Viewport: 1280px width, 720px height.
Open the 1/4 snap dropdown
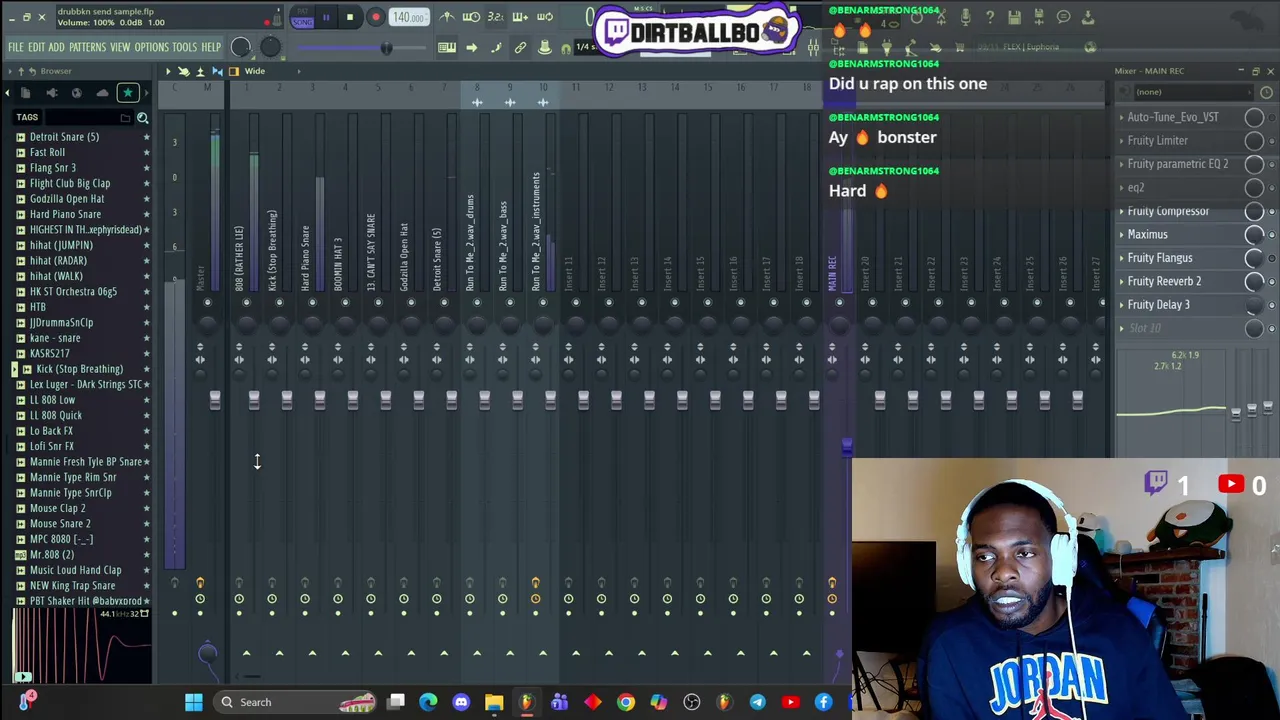pyautogui.click(x=588, y=47)
